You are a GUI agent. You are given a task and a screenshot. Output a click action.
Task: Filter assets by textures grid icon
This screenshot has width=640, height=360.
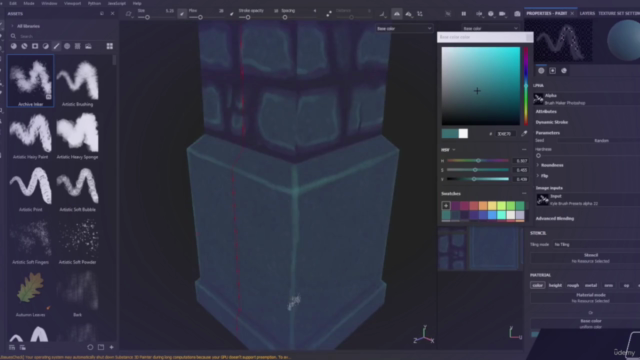click(78, 46)
